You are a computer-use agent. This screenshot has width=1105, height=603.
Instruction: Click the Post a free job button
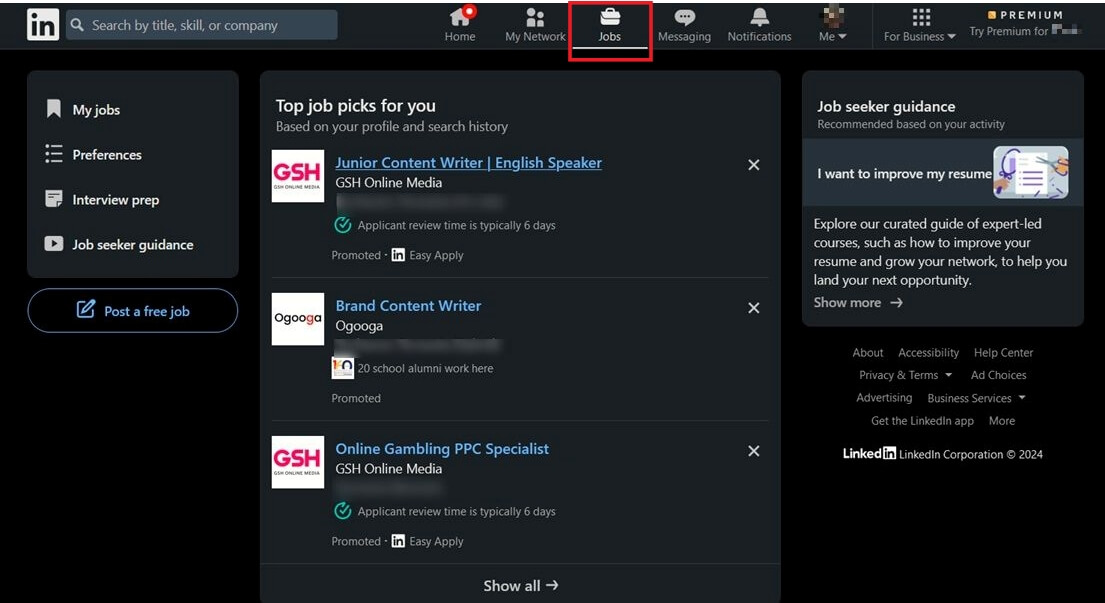click(x=132, y=311)
